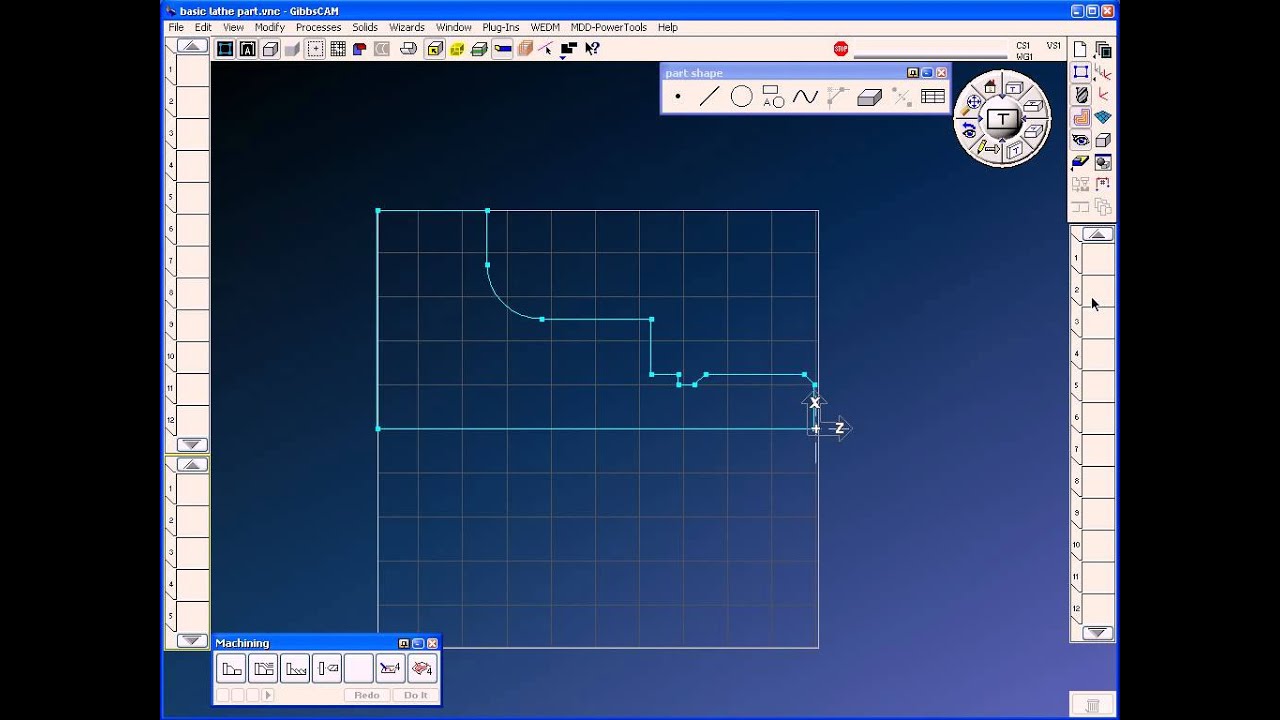Click the trash can in bottom right
This screenshot has width=1280, height=720.
click(1093, 704)
